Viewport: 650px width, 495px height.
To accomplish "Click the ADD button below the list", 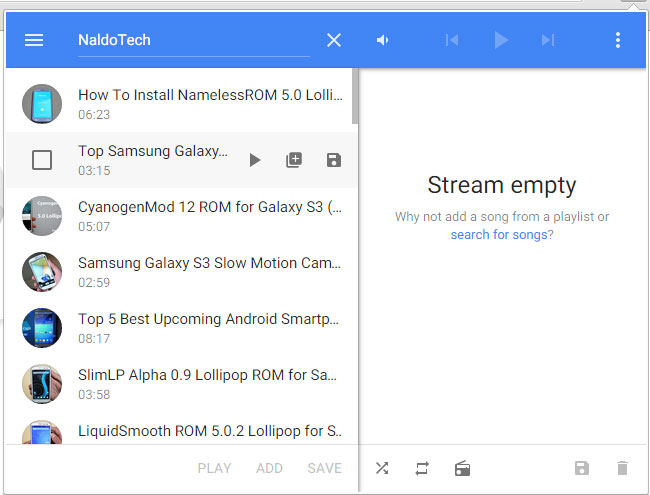I will (269, 468).
